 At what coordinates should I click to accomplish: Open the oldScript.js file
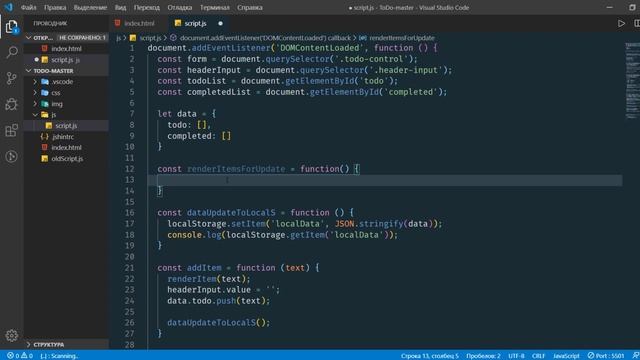[x=66, y=158]
